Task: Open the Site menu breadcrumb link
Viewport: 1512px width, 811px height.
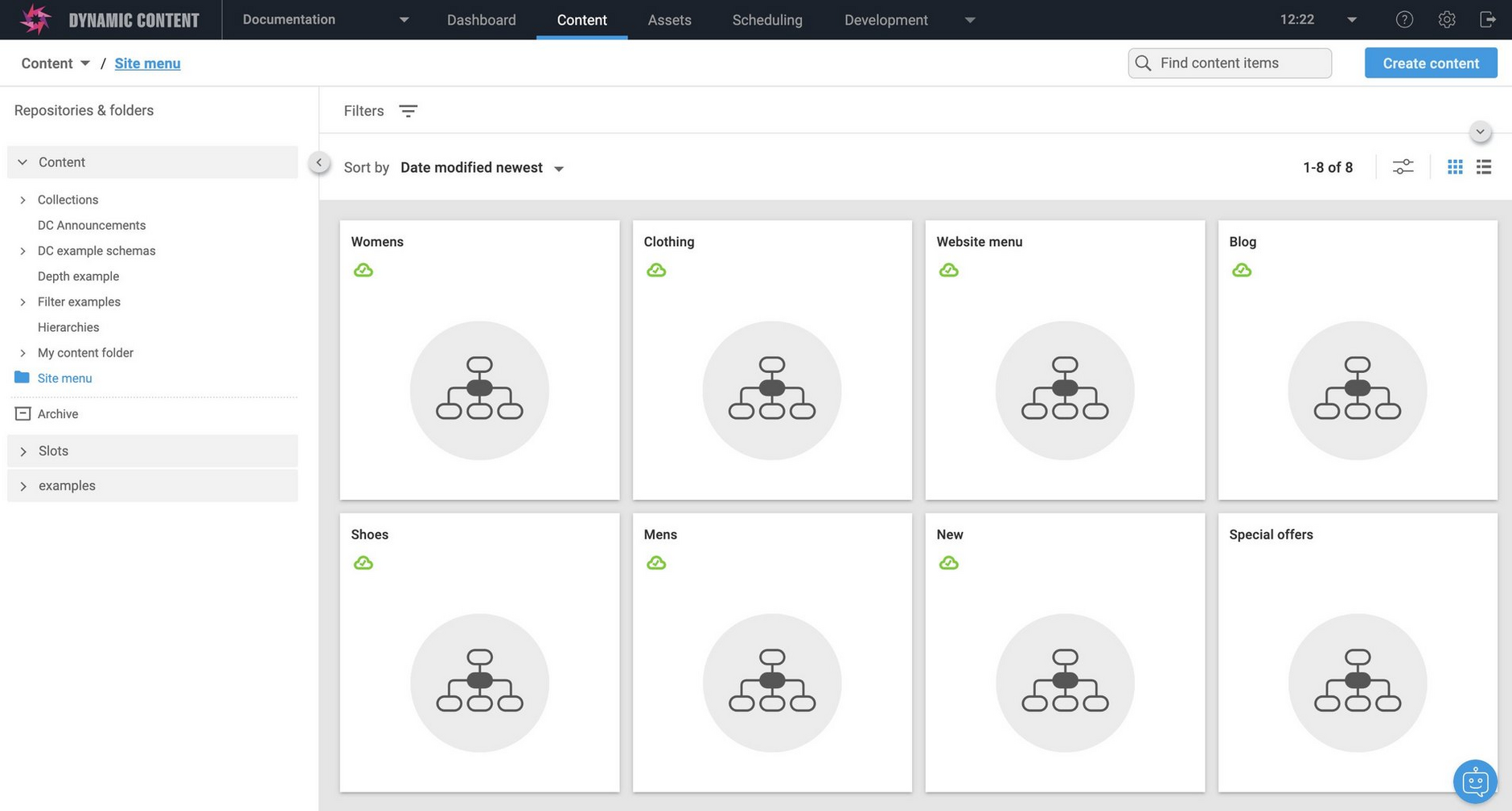Action: pyautogui.click(x=147, y=63)
